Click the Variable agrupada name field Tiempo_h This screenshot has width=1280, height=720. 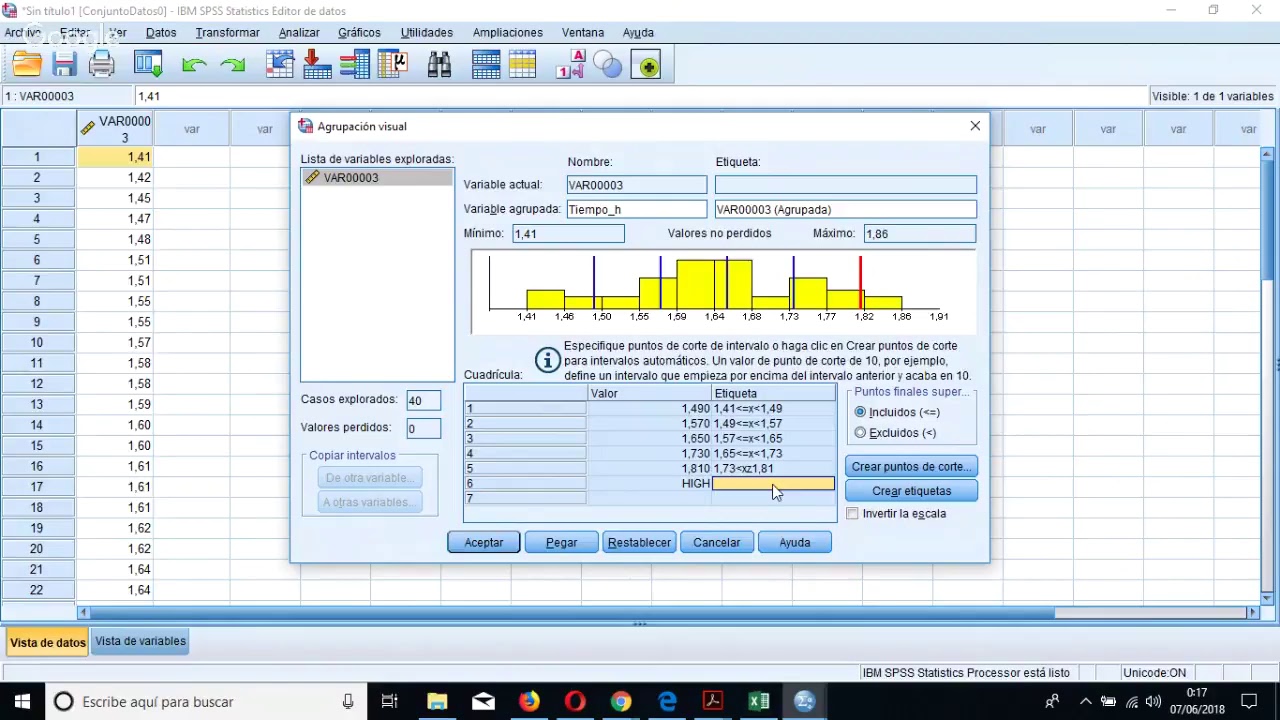click(x=637, y=209)
